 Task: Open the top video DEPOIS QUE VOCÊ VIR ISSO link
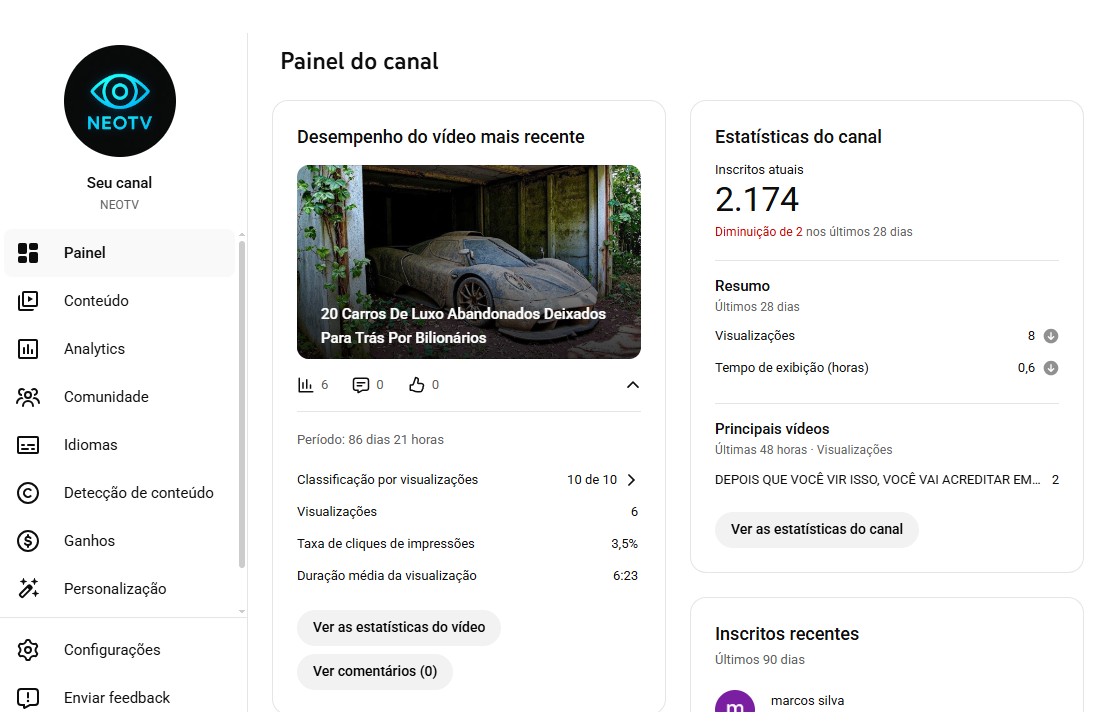tap(878, 480)
